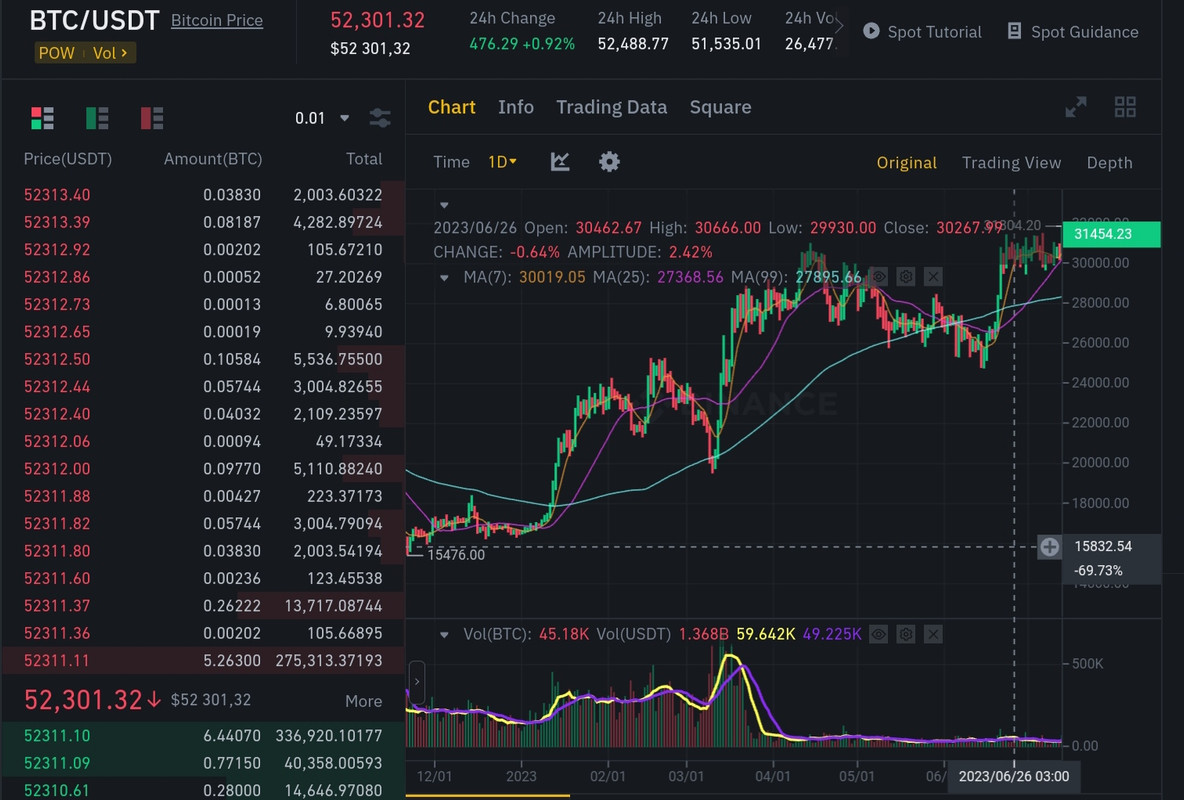Show more ticker stats with right arrow
Image resolution: width=1184 pixels, height=800 pixels.
coord(838,26)
